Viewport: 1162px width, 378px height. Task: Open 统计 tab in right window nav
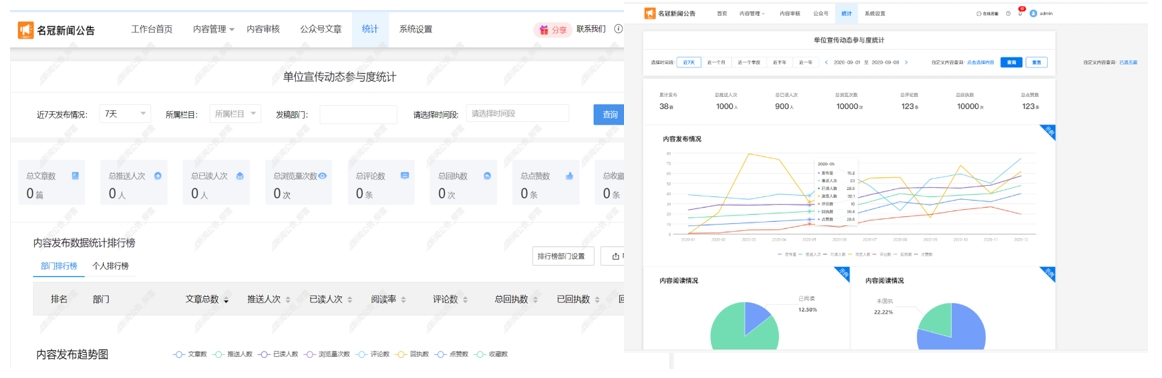[846, 13]
